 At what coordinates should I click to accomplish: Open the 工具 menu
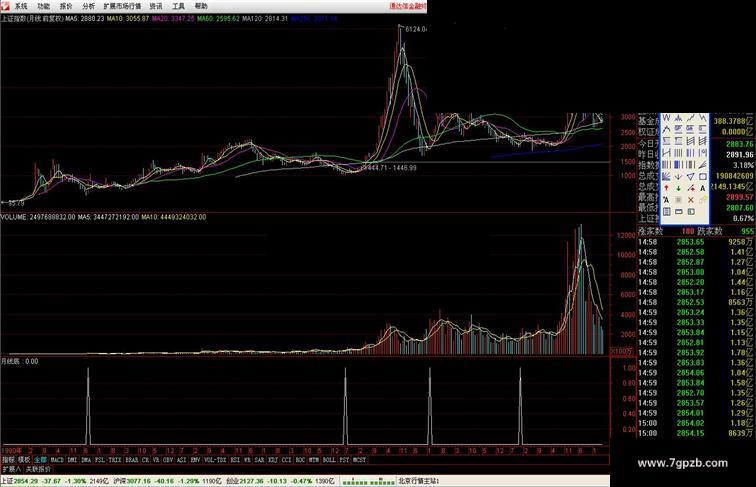click(178, 6)
